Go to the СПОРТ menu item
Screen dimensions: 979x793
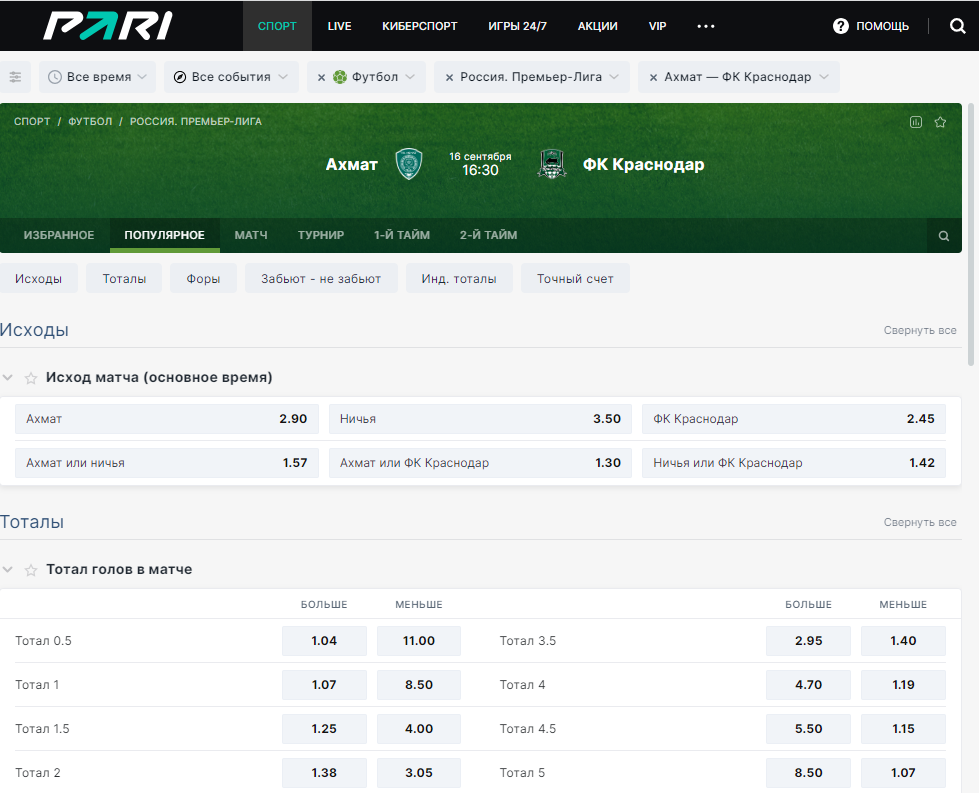(277, 26)
